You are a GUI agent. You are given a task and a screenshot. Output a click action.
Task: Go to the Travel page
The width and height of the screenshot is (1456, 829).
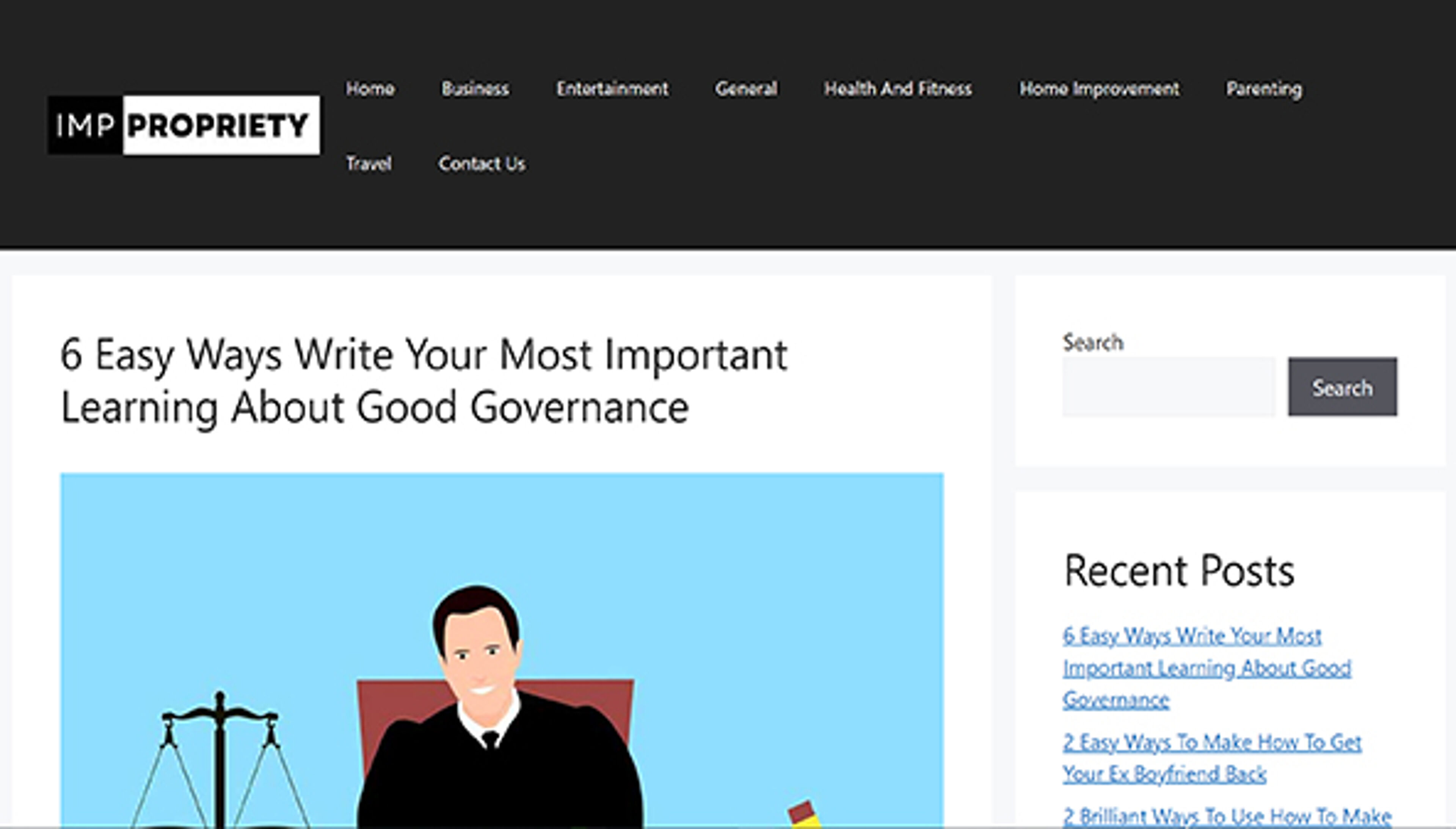coord(369,164)
